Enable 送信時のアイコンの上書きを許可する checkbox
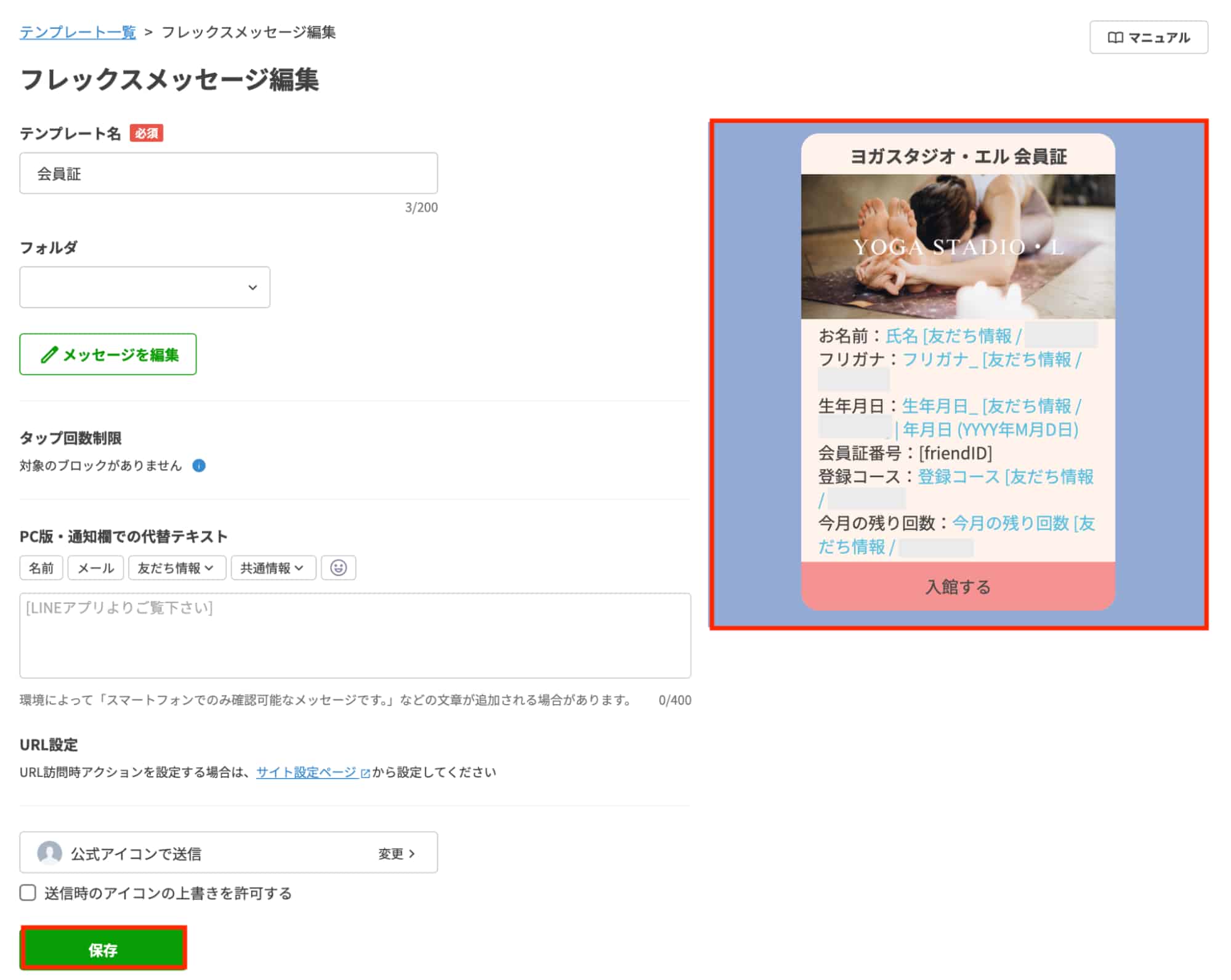The width and height of the screenshot is (1231, 980). pos(28,893)
